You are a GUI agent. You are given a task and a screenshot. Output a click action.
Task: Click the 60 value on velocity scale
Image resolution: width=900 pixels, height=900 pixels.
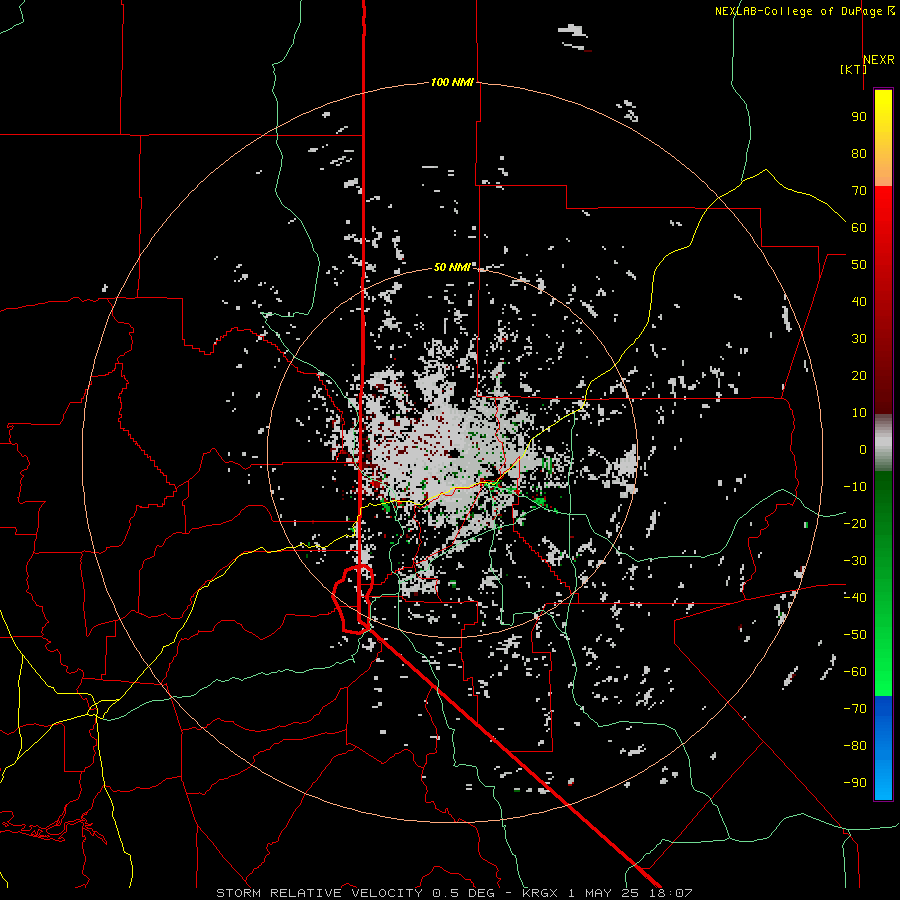[x=859, y=228]
